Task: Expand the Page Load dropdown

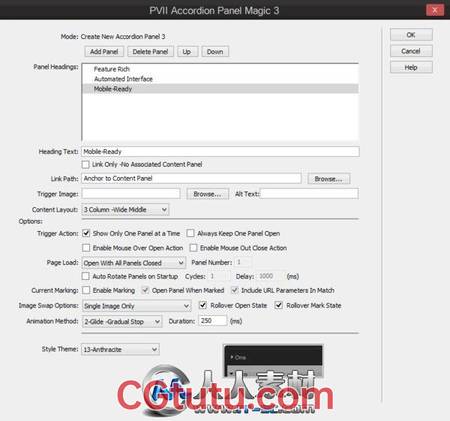Action: pyautogui.click(x=134, y=263)
